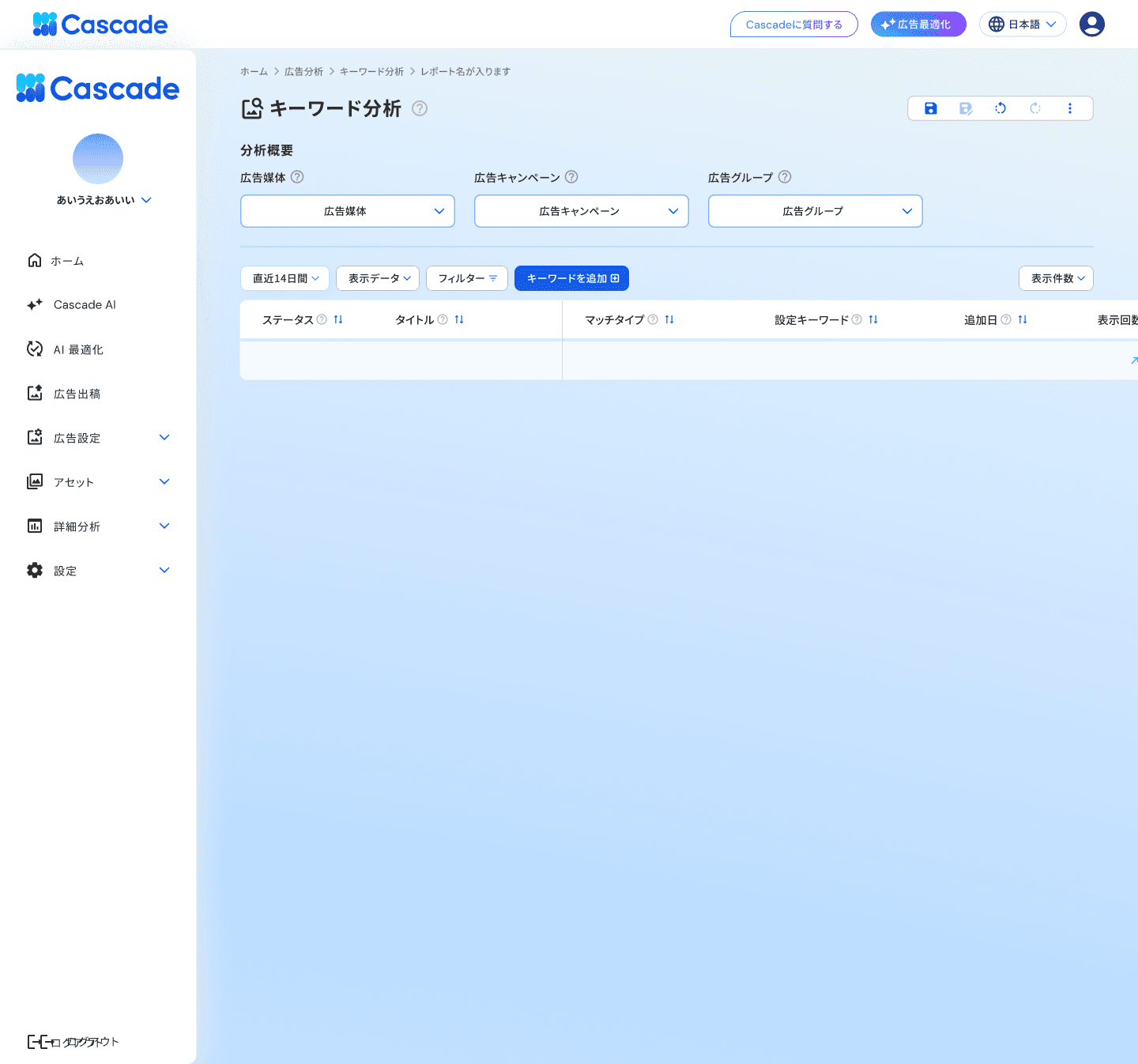Screen dimensions: 1138x1064
Task: Toggle sort on the 追加日 column
Action: (1022, 319)
